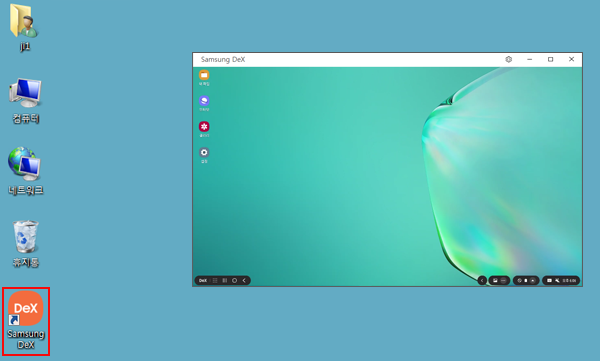Open the keyboard icon in DeX tray

tap(549, 281)
